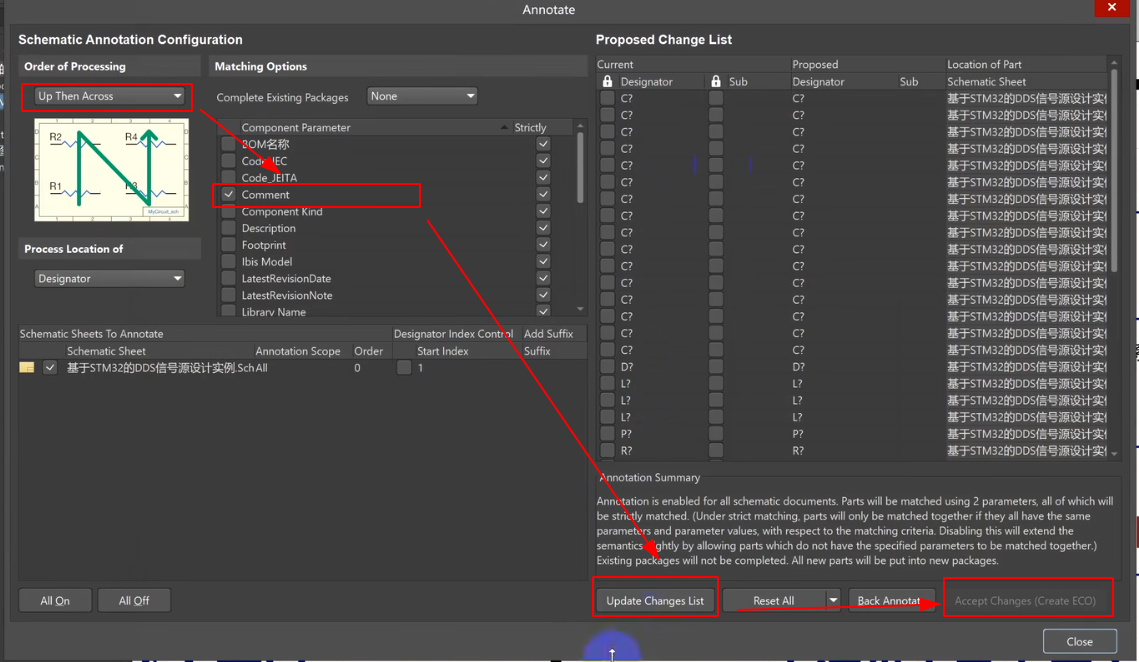Toggle the Strictly checkbox for Footprint
The width and height of the screenshot is (1139, 662).
(543, 245)
